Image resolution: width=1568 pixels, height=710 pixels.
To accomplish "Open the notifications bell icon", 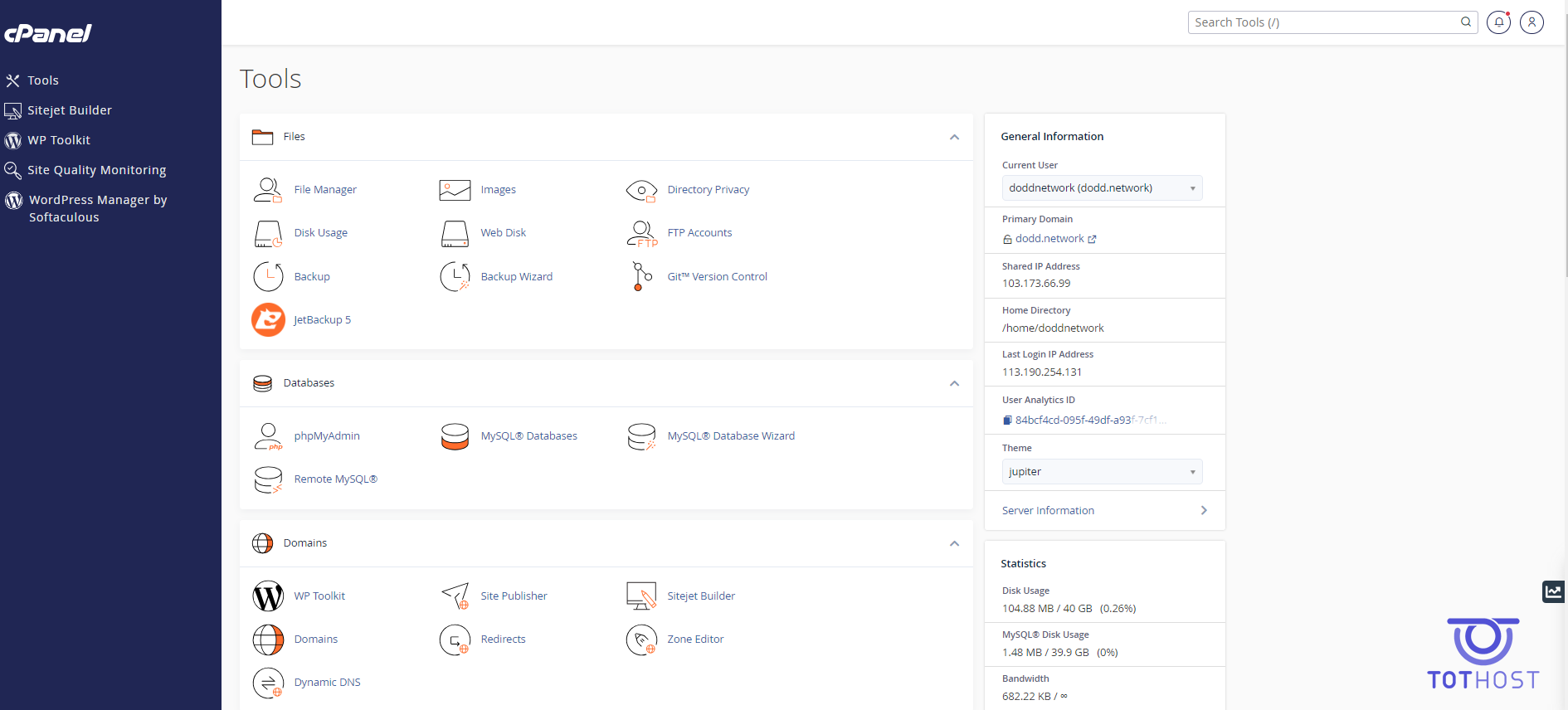I will point(1498,22).
